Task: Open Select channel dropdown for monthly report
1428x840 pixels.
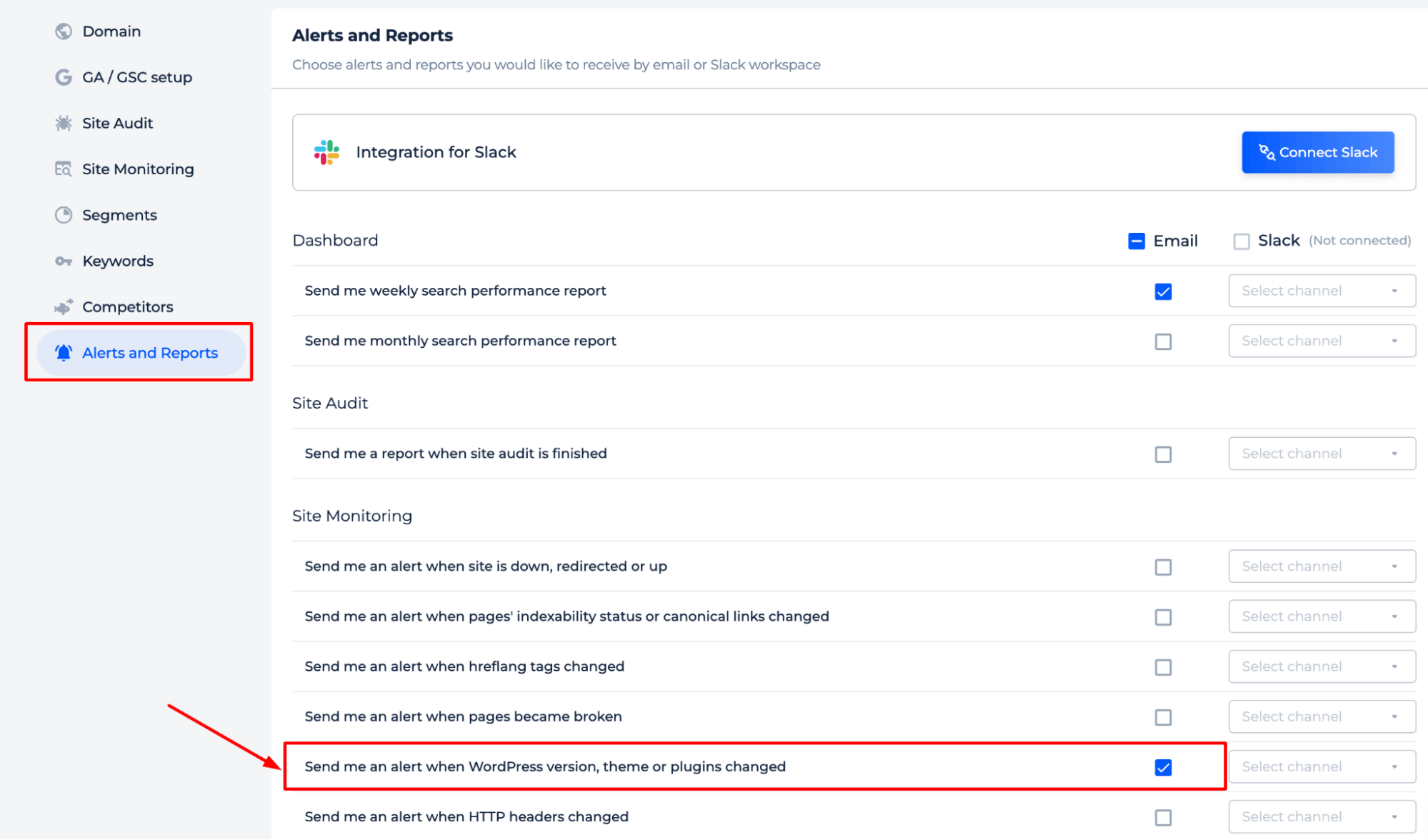Action: 1322,341
